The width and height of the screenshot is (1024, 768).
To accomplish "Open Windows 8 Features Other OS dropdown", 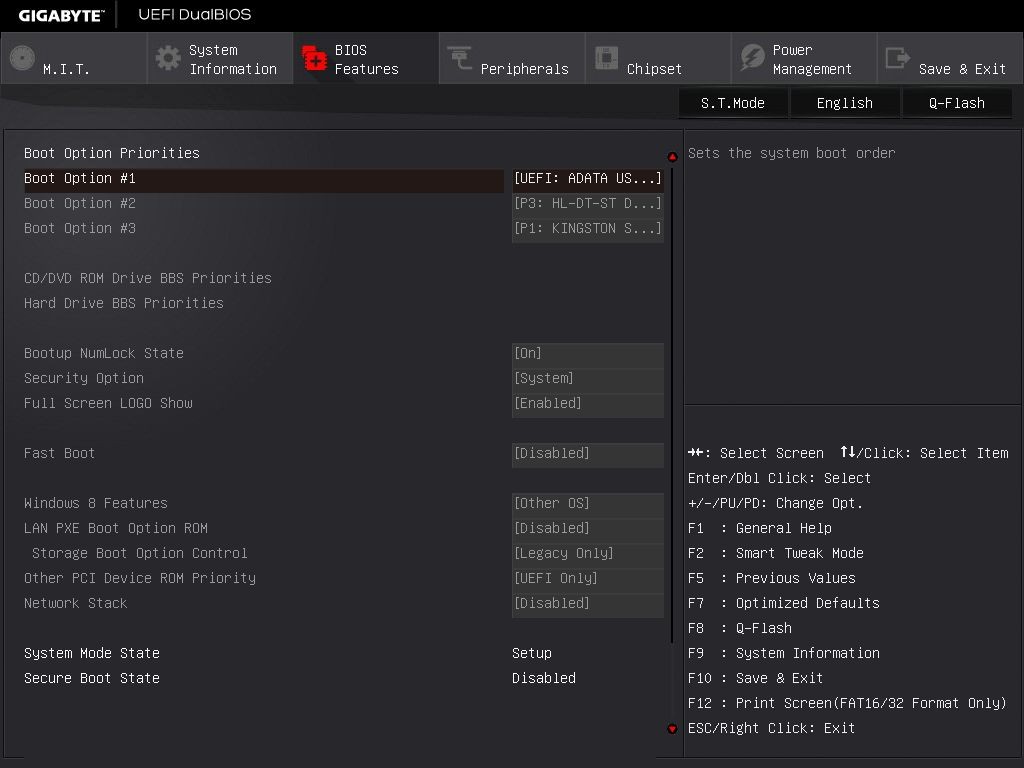I will [587, 503].
